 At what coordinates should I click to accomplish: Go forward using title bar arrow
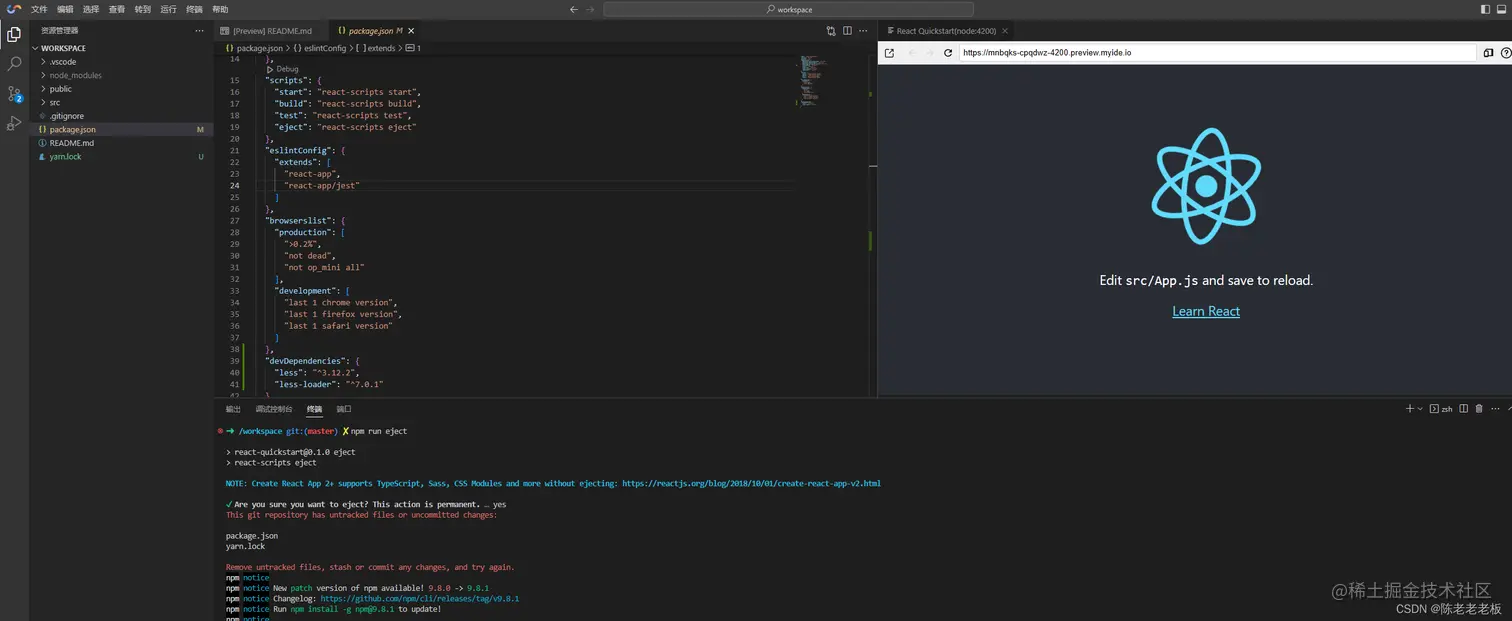[x=590, y=9]
